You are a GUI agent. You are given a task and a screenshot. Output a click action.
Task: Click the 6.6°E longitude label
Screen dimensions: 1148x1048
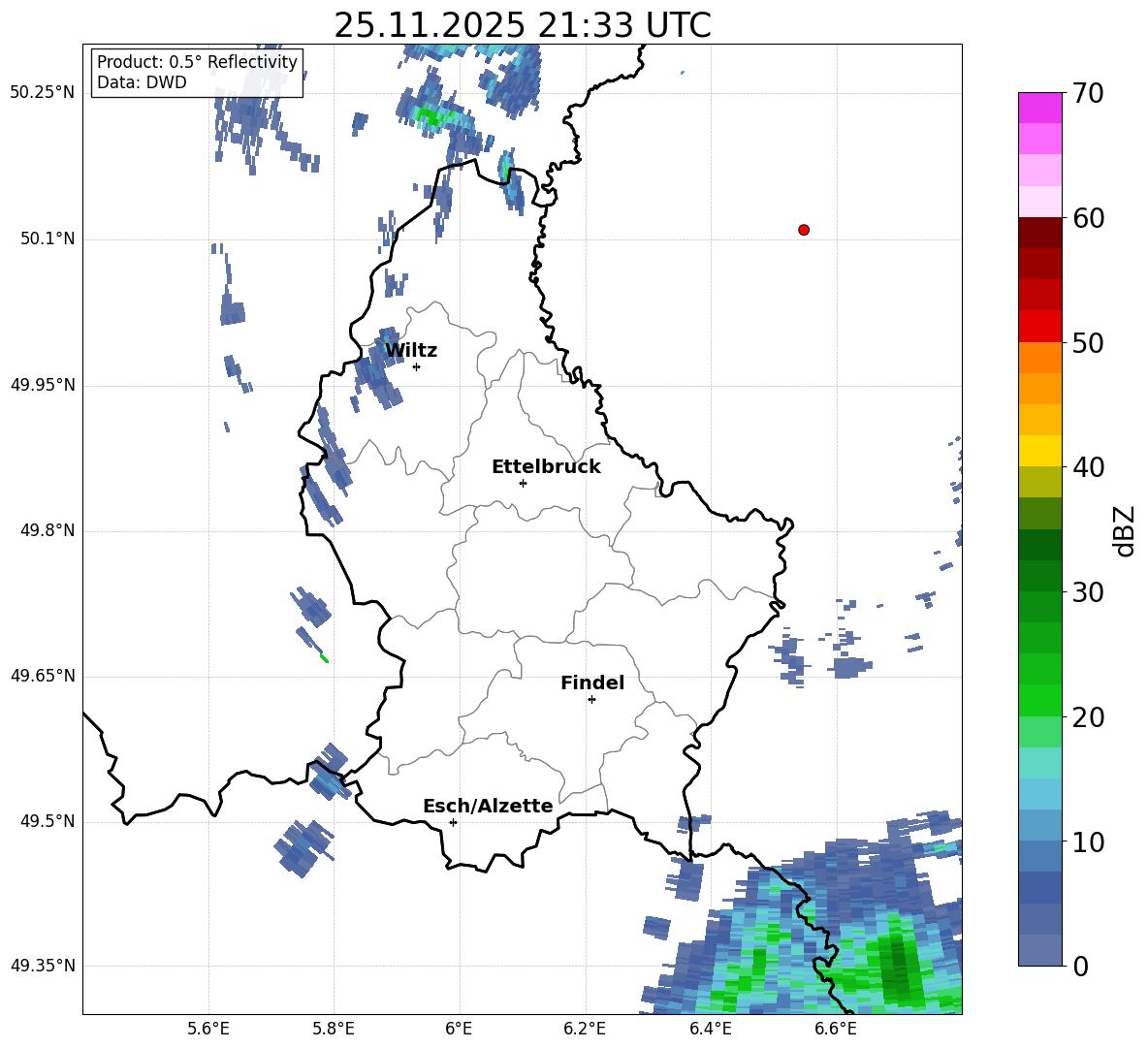click(x=836, y=1029)
